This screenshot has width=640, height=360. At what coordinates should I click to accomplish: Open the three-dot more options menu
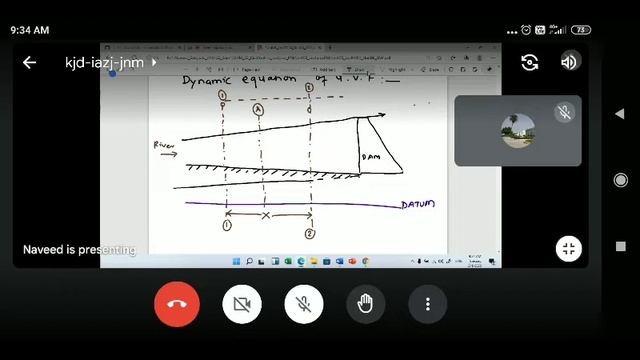[x=427, y=304]
